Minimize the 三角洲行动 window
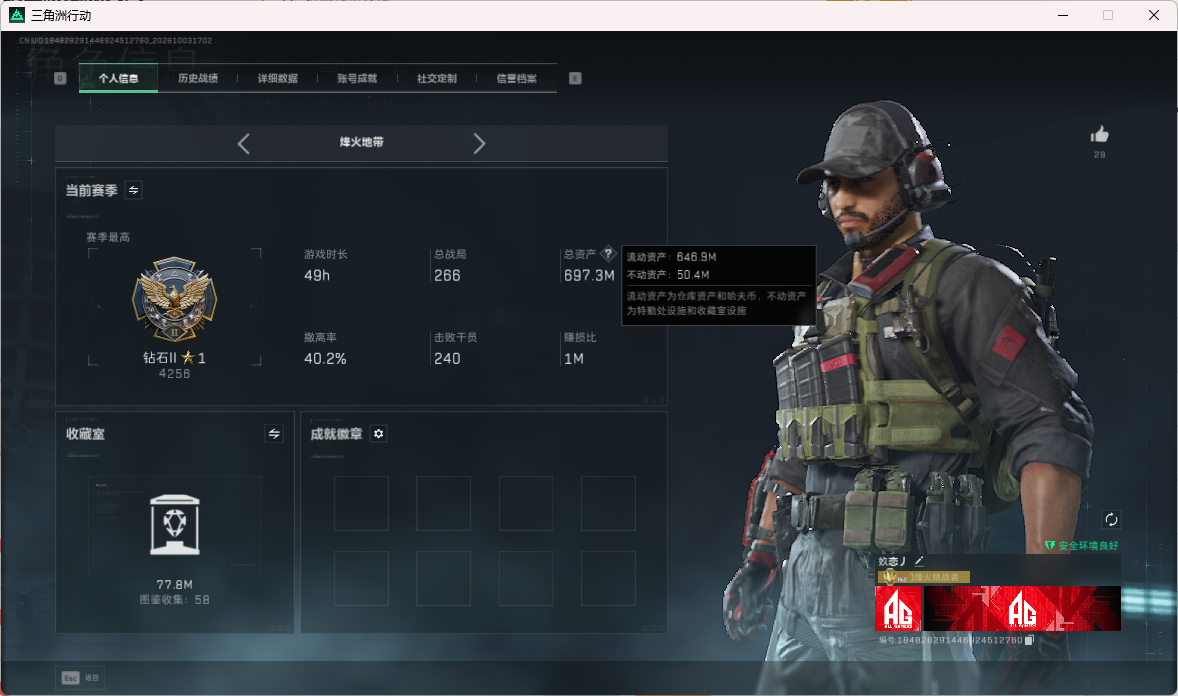Image resolution: width=1178 pixels, height=696 pixels. click(1063, 15)
